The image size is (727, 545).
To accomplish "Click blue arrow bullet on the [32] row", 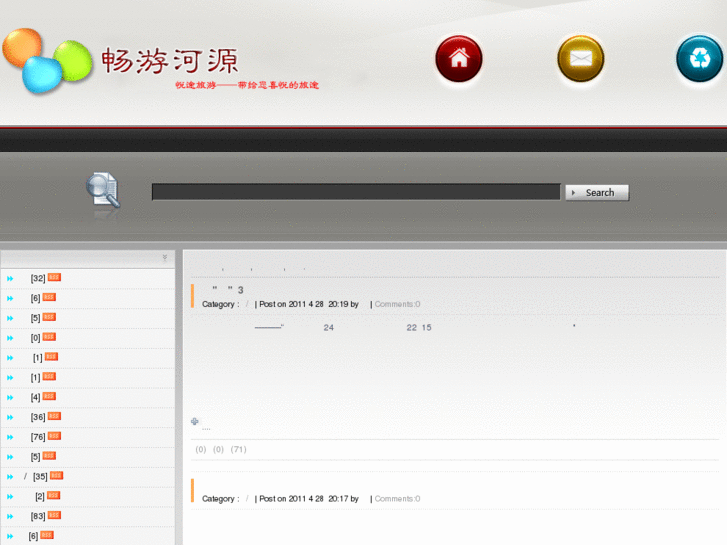I will [10, 279].
